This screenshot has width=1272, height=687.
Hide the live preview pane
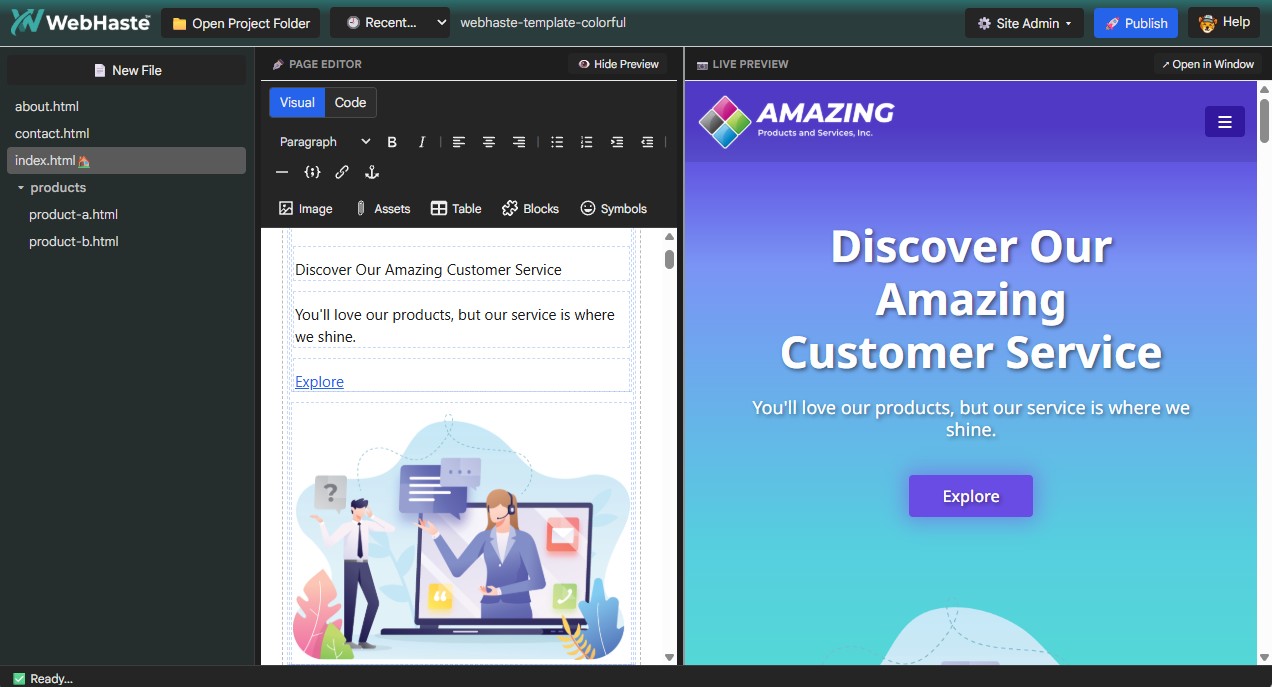point(617,64)
